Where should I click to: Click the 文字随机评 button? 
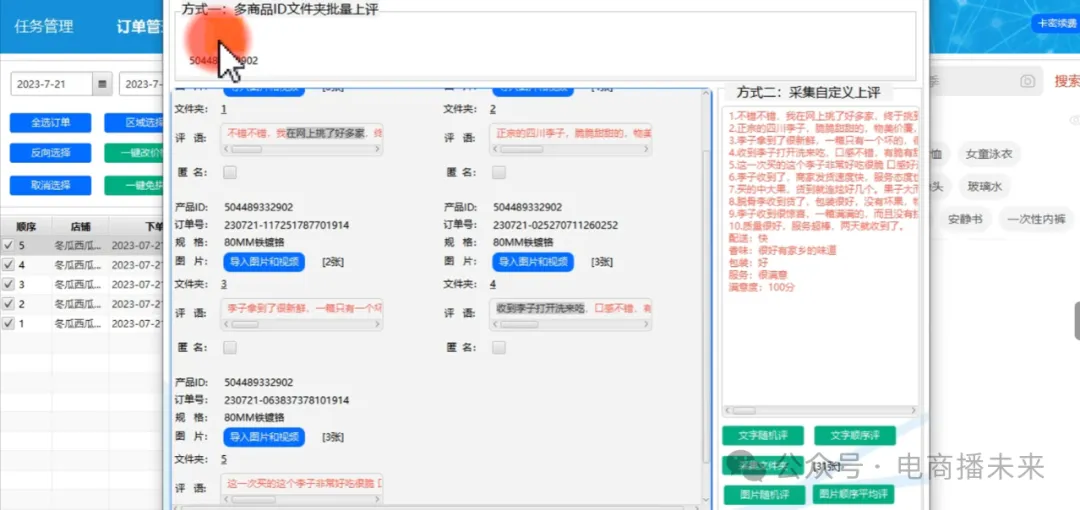(x=763, y=435)
